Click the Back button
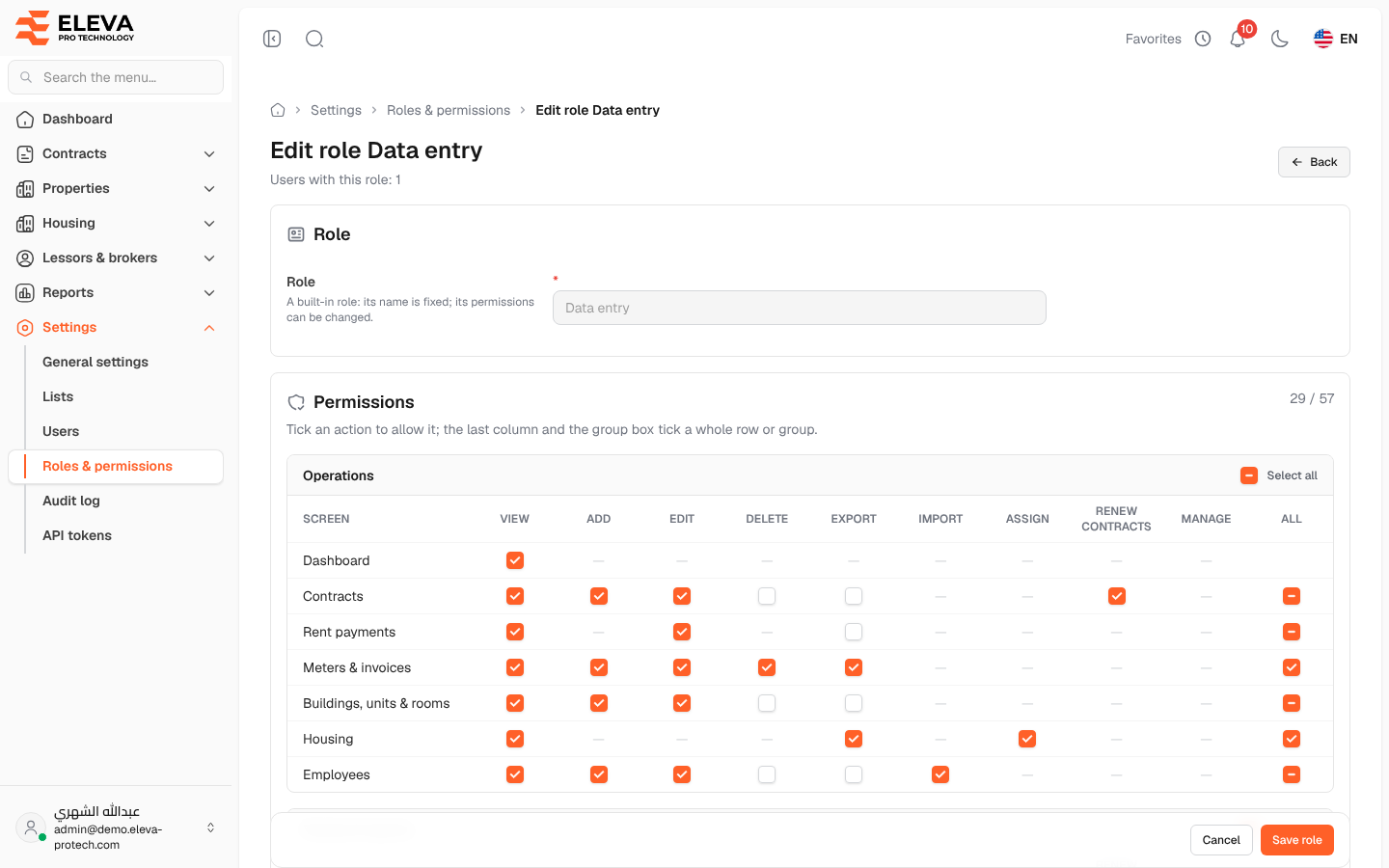The image size is (1389, 868). coord(1314,162)
